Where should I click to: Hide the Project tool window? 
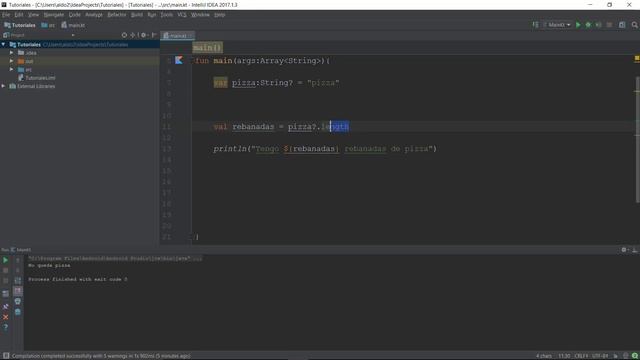pos(154,35)
